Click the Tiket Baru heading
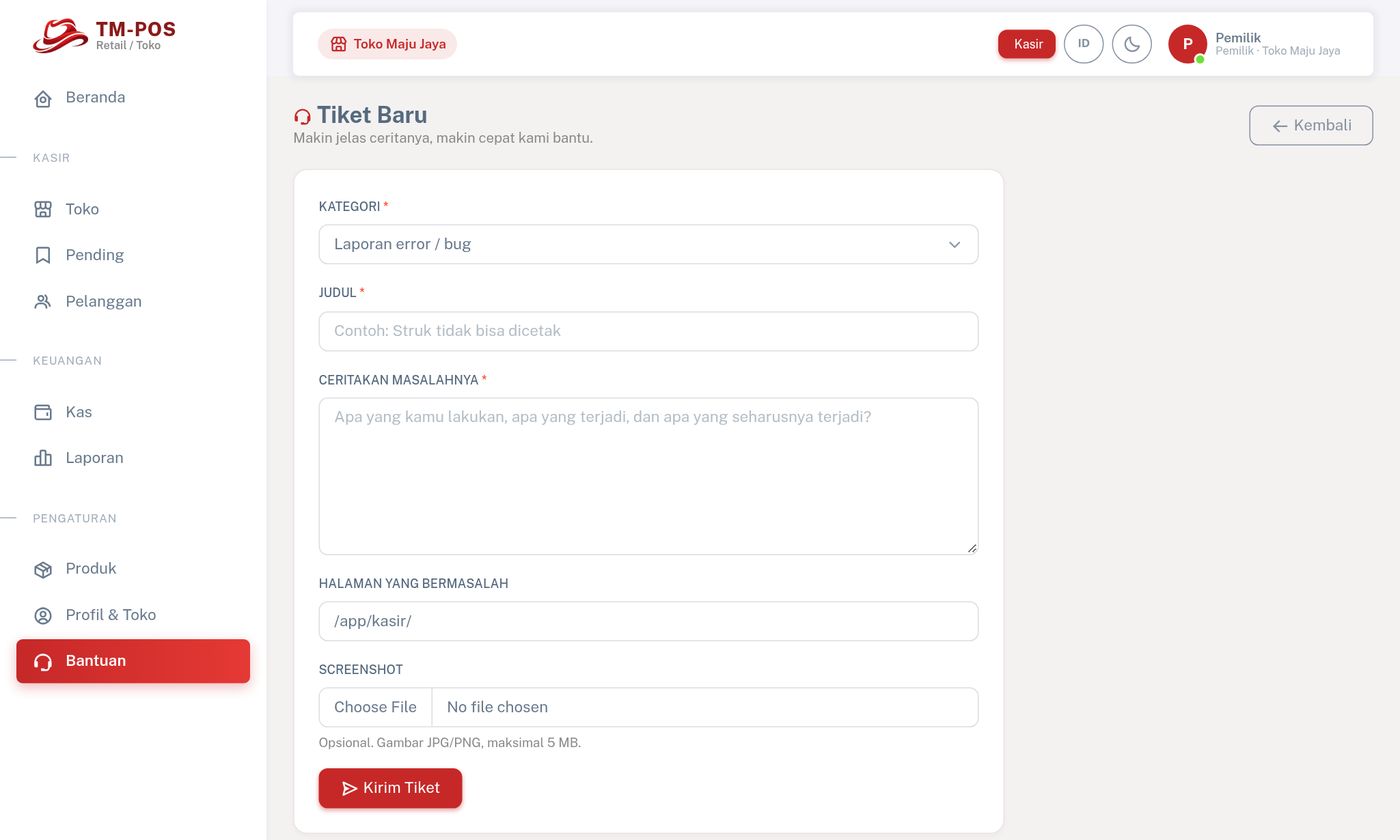 tap(372, 115)
